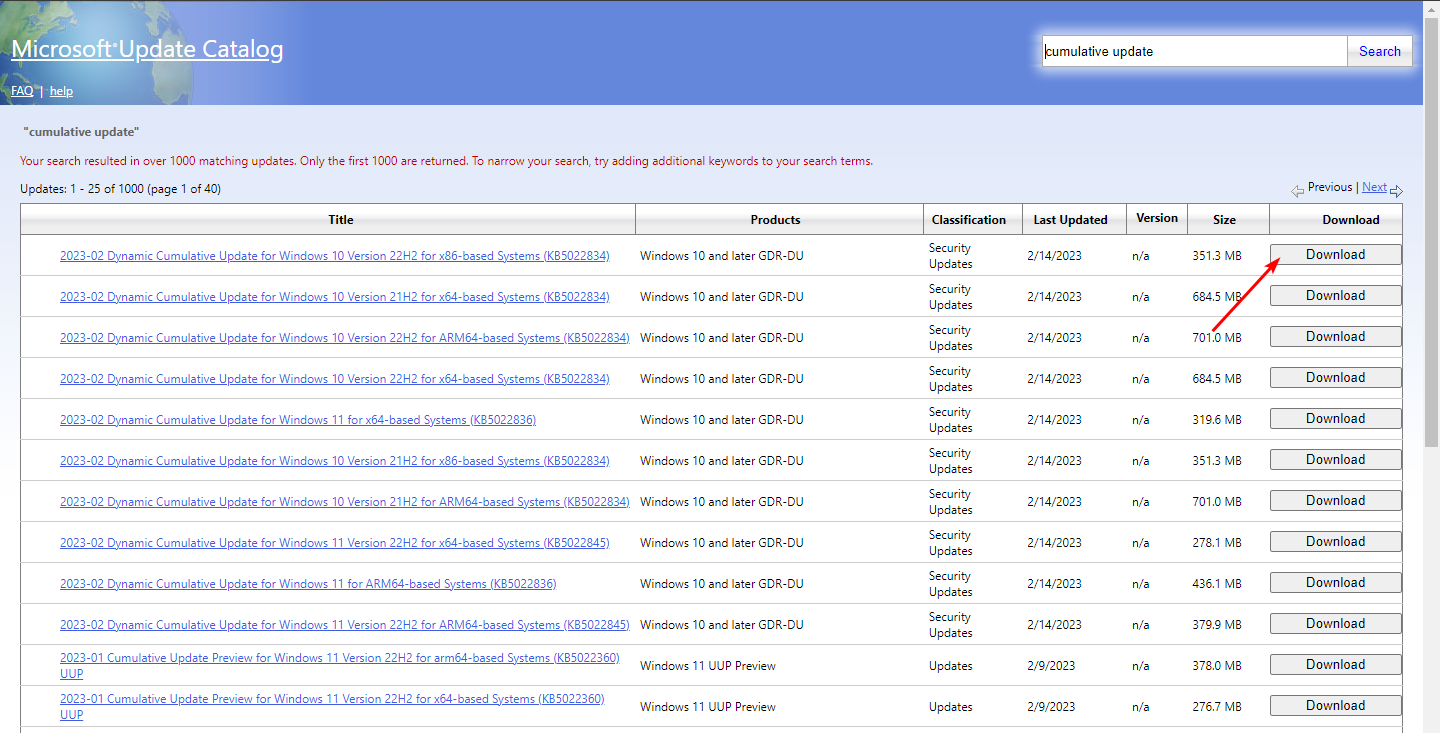Go to the Next results page link
The height and width of the screenshot is (733, 1440).
point(1374,187)
